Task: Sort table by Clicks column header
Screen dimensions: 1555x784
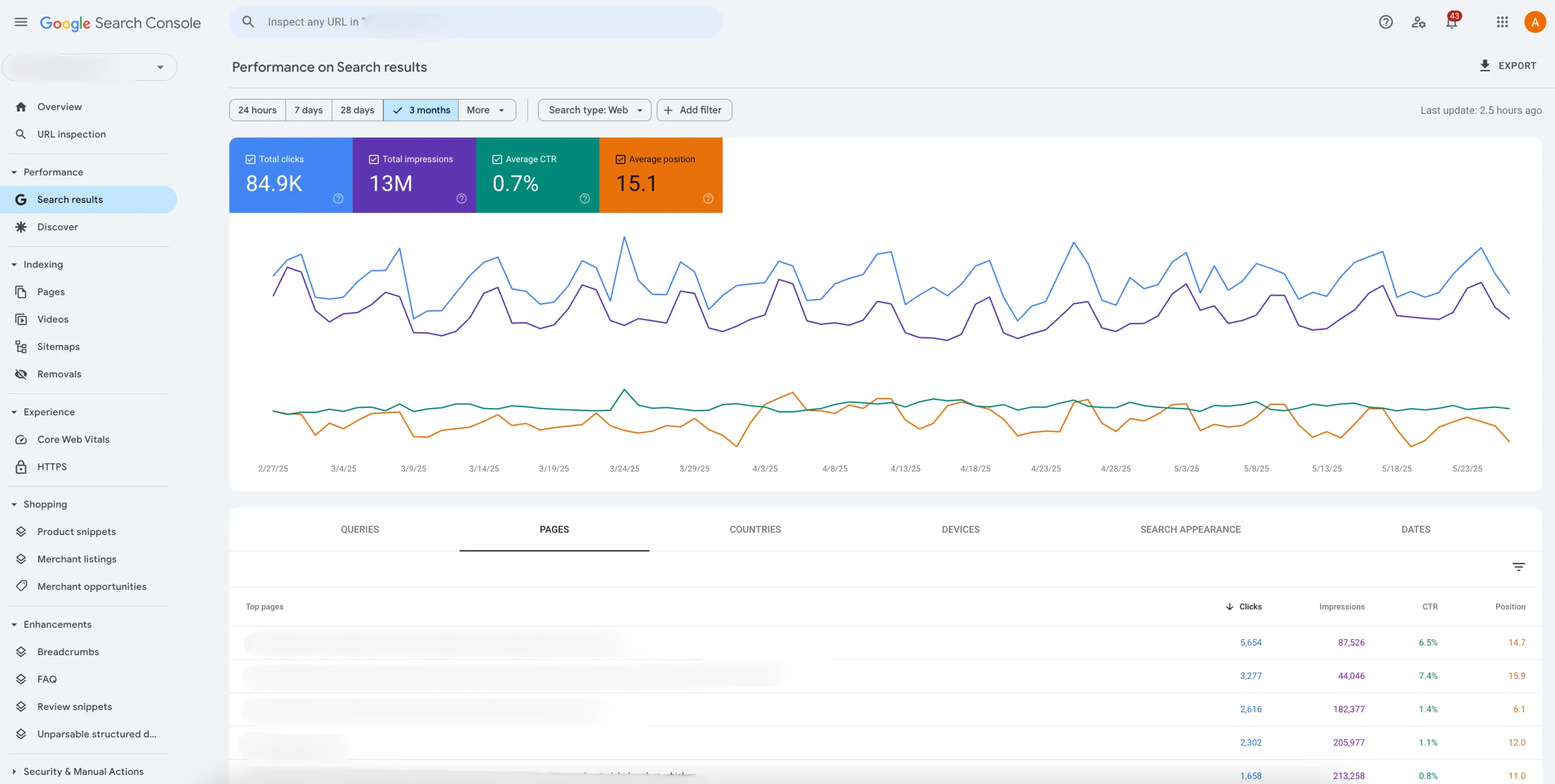Action: [1244, 607]
